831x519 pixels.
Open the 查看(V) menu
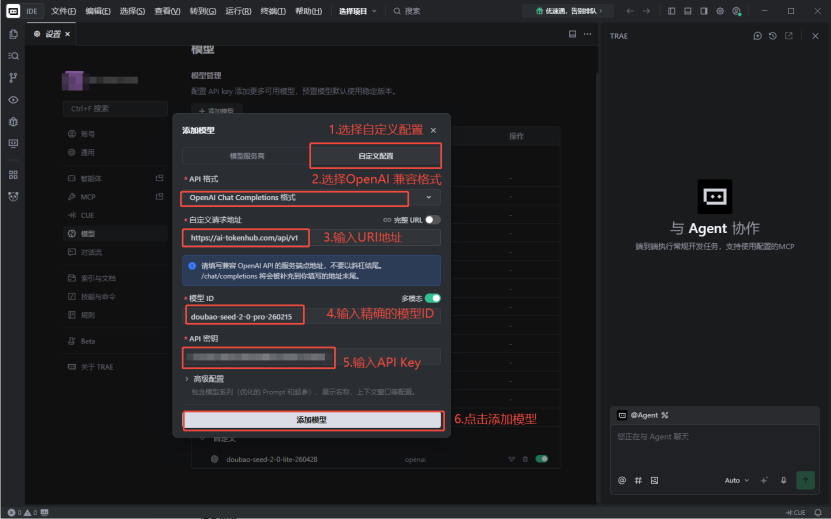[x=167, y=11]
